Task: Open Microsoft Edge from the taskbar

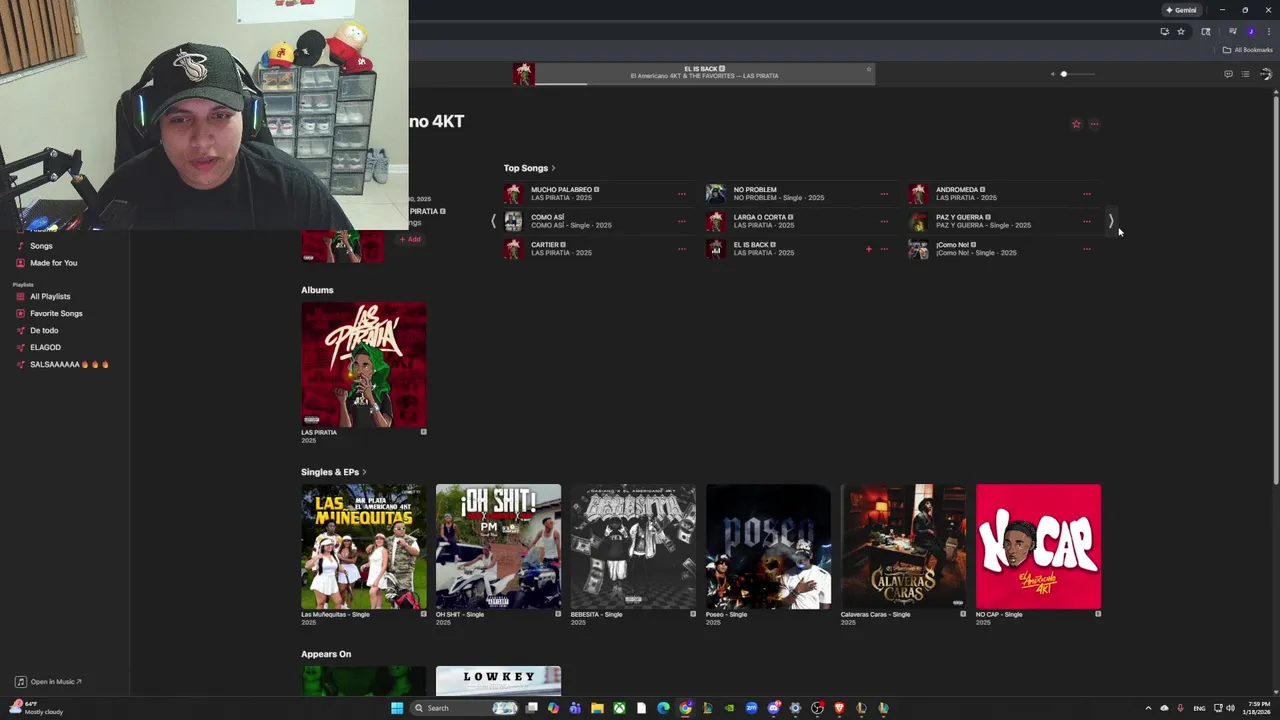Action: pyautogui.click(x=663, y=708)
